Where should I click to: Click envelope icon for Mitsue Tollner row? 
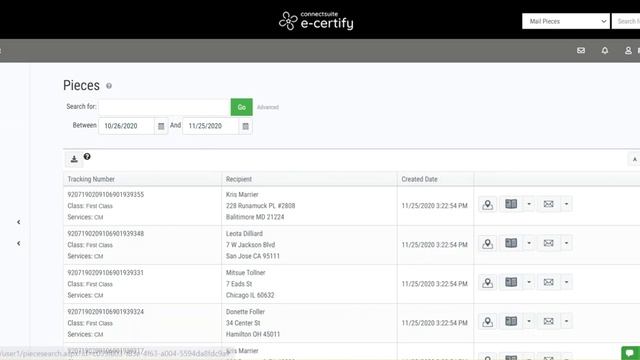[549, 282]
